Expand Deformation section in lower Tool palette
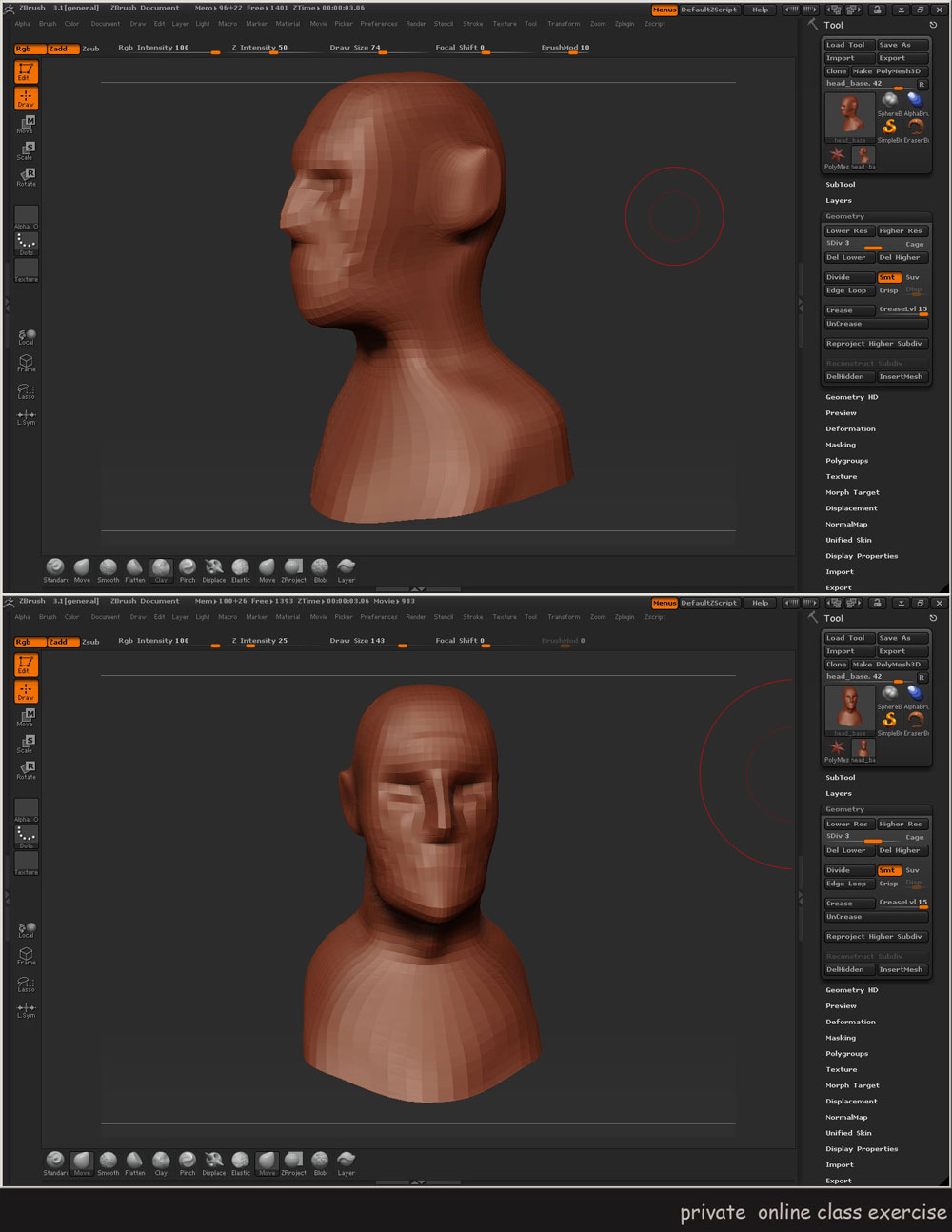 [850, 1022]
